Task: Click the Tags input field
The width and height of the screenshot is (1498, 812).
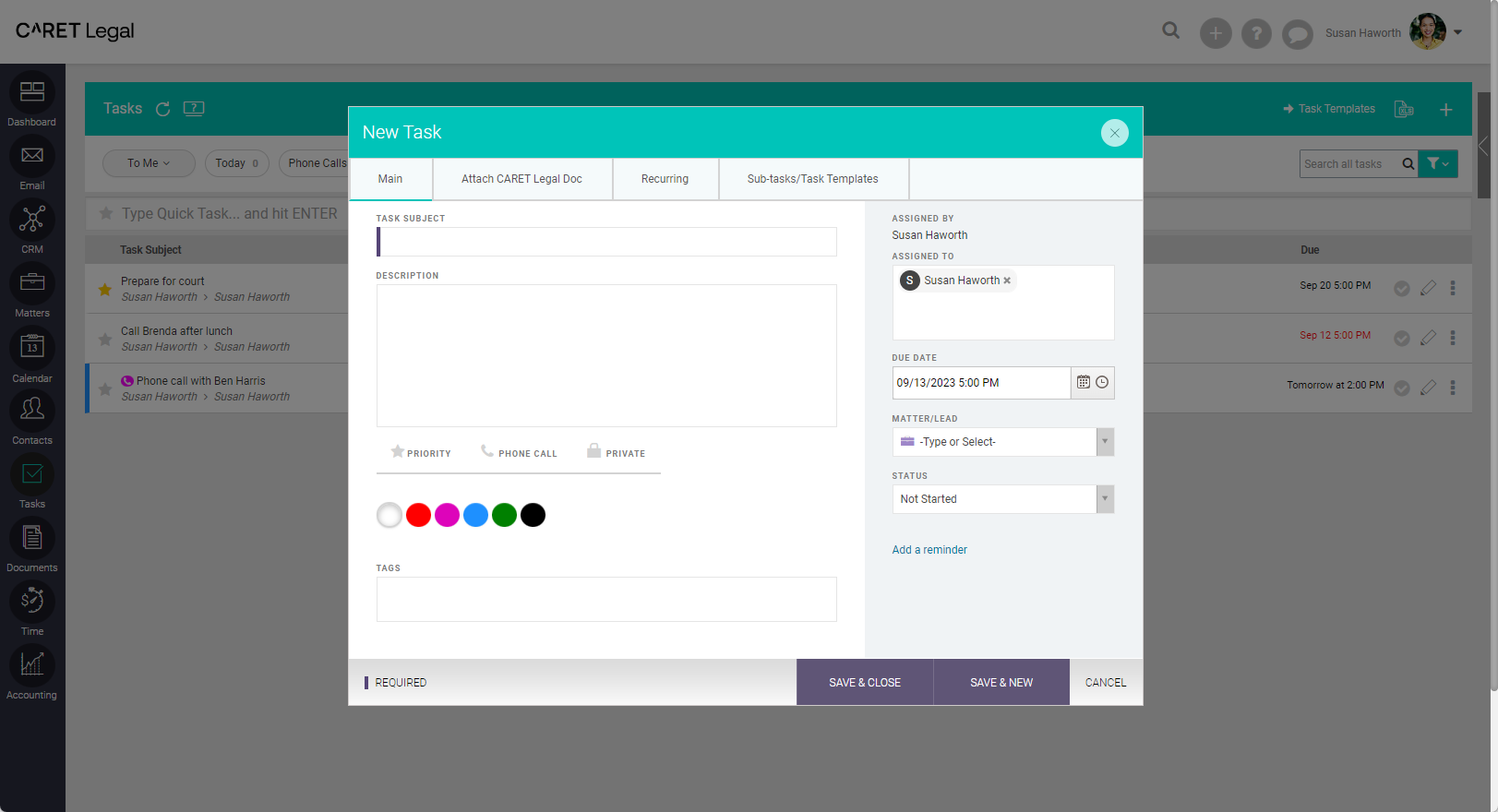Action: click(x=606, y=600)
